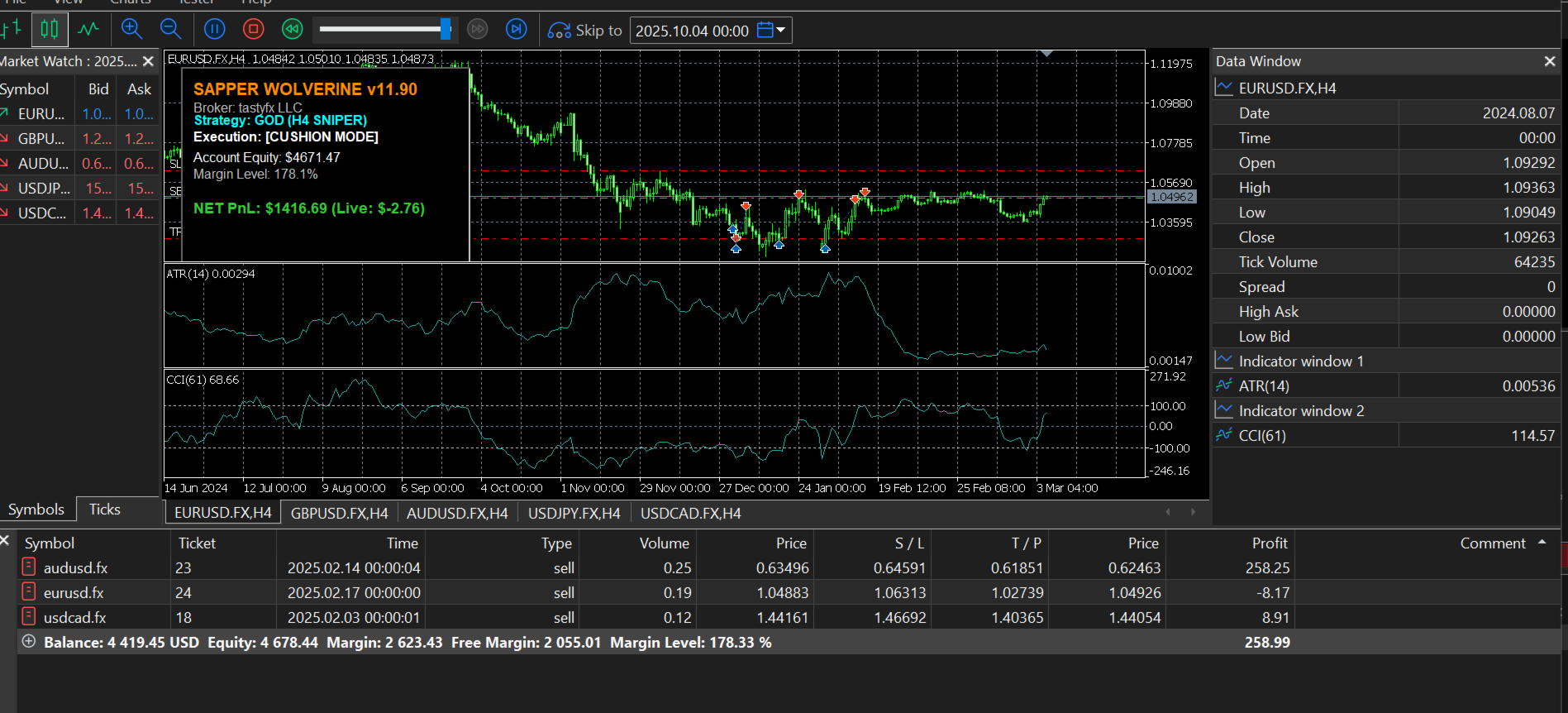Viewport: 1568px width, 713px height.
Task: Click the green rewind button
Action: (x=293, y=30)
